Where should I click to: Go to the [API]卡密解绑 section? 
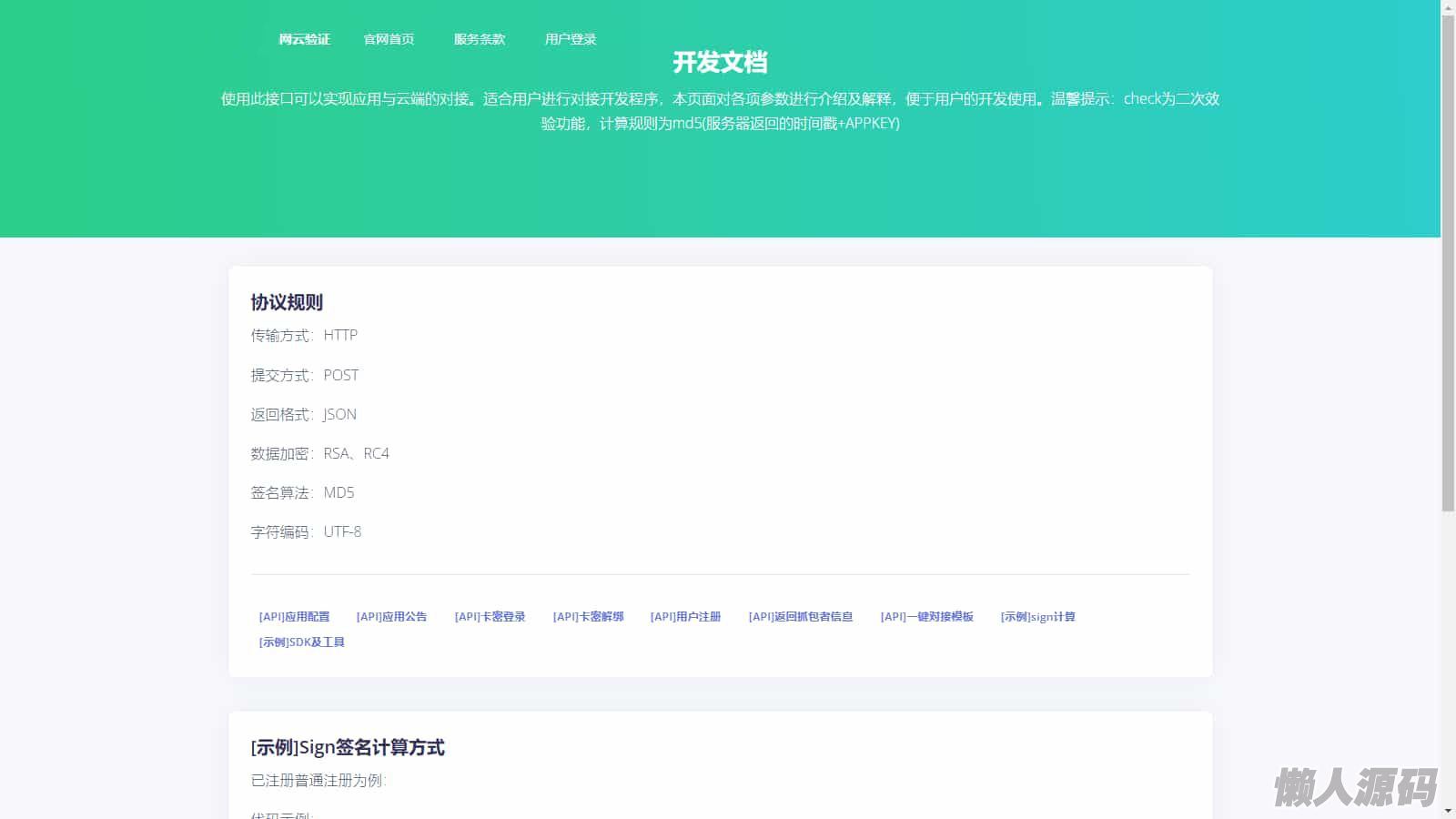coord(588,617)
